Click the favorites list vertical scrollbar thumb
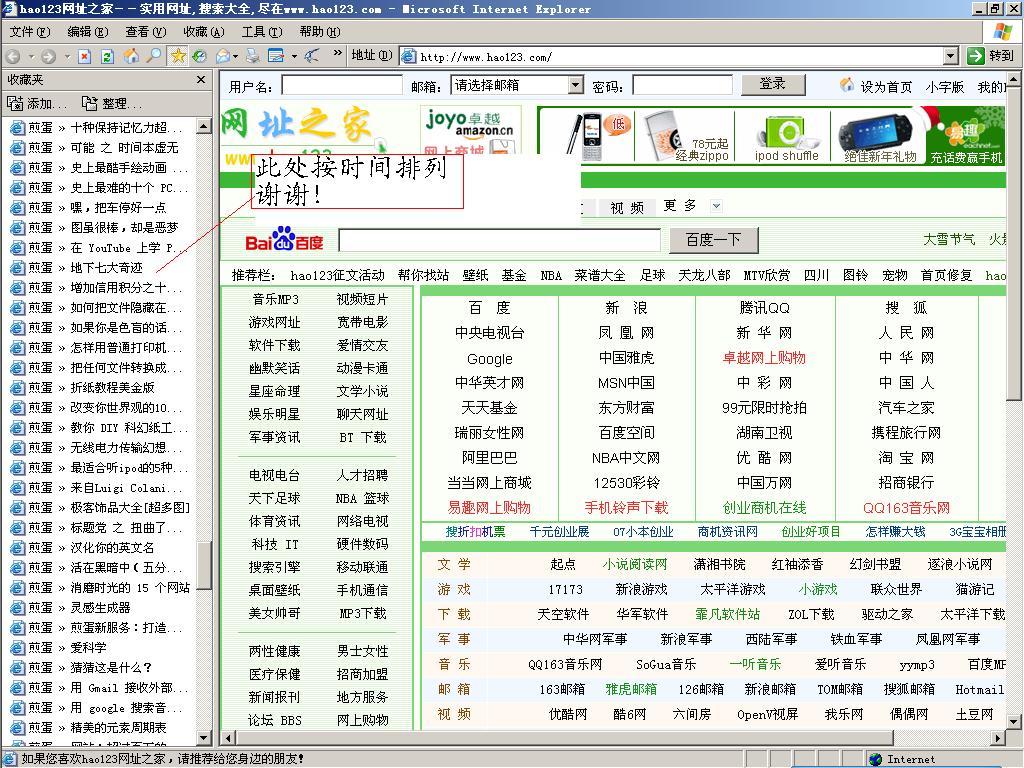 pos(204,566)
